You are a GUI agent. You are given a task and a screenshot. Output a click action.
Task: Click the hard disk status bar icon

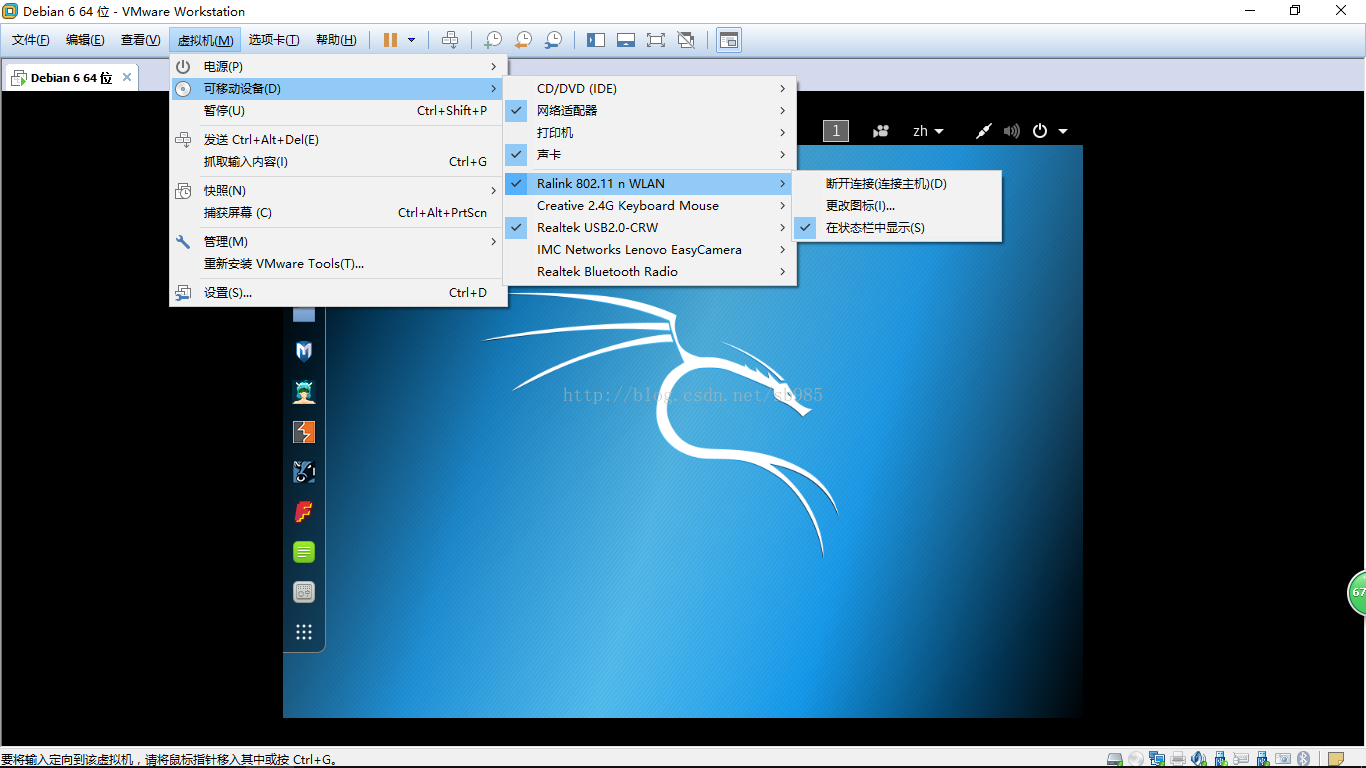point(1115,759)
